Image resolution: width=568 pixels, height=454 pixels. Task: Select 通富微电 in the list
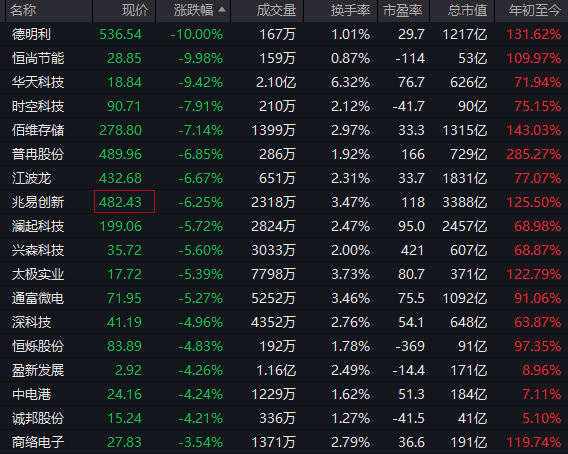(x=38, y=298)
